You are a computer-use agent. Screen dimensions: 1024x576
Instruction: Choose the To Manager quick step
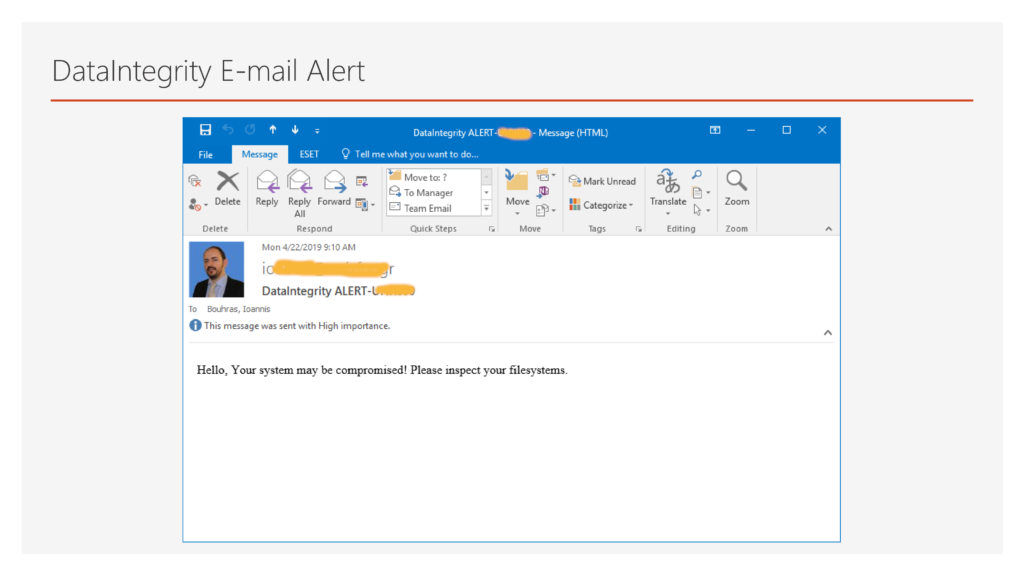click(x=428, y=193)
